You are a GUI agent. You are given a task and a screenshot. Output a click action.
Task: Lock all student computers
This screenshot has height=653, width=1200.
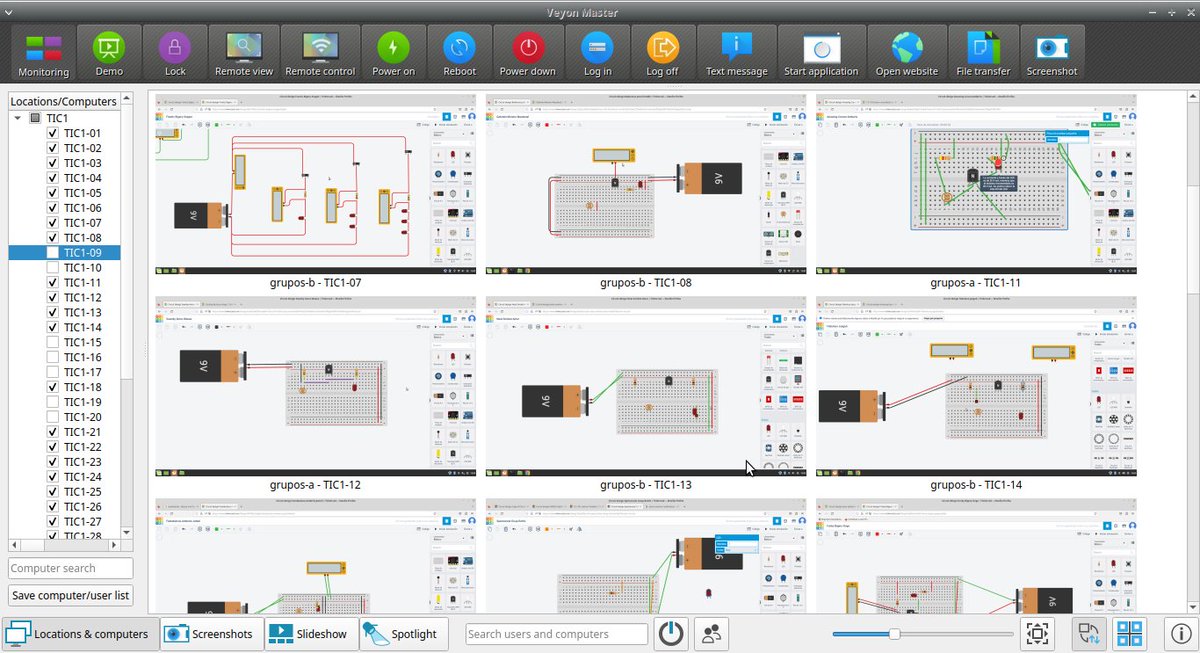(x=175, y=52)
